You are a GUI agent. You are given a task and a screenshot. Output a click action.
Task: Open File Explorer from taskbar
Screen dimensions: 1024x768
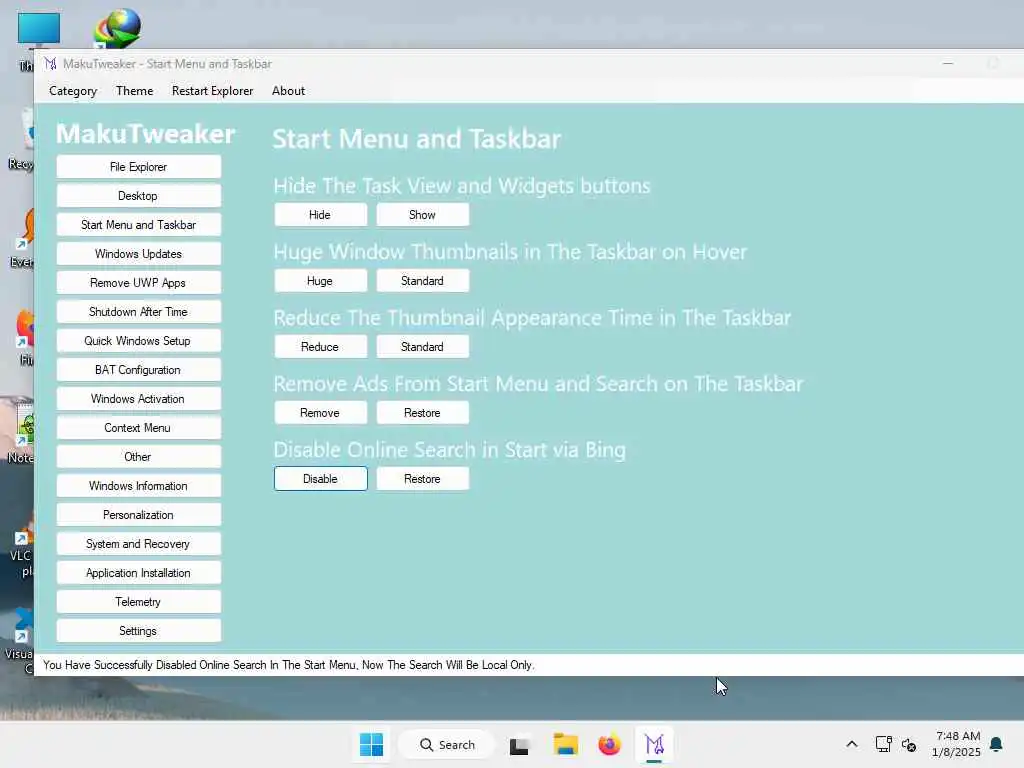pos(566,744)
